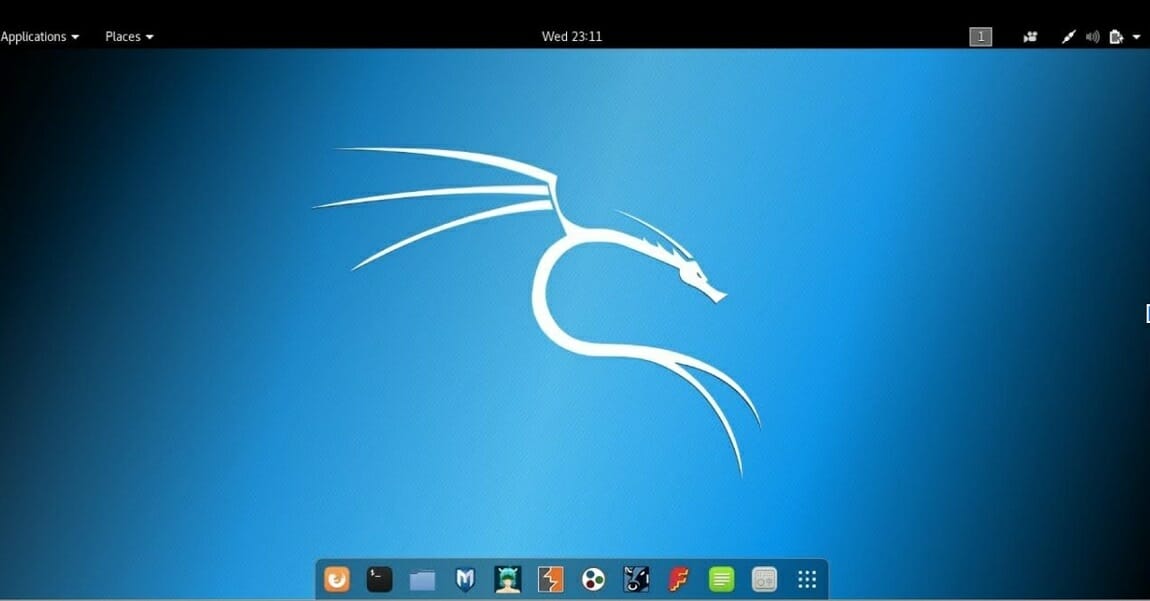Expand the Applications dropdown arrow
Screen dimensions: 1150x601
click(x=75, y=37)
